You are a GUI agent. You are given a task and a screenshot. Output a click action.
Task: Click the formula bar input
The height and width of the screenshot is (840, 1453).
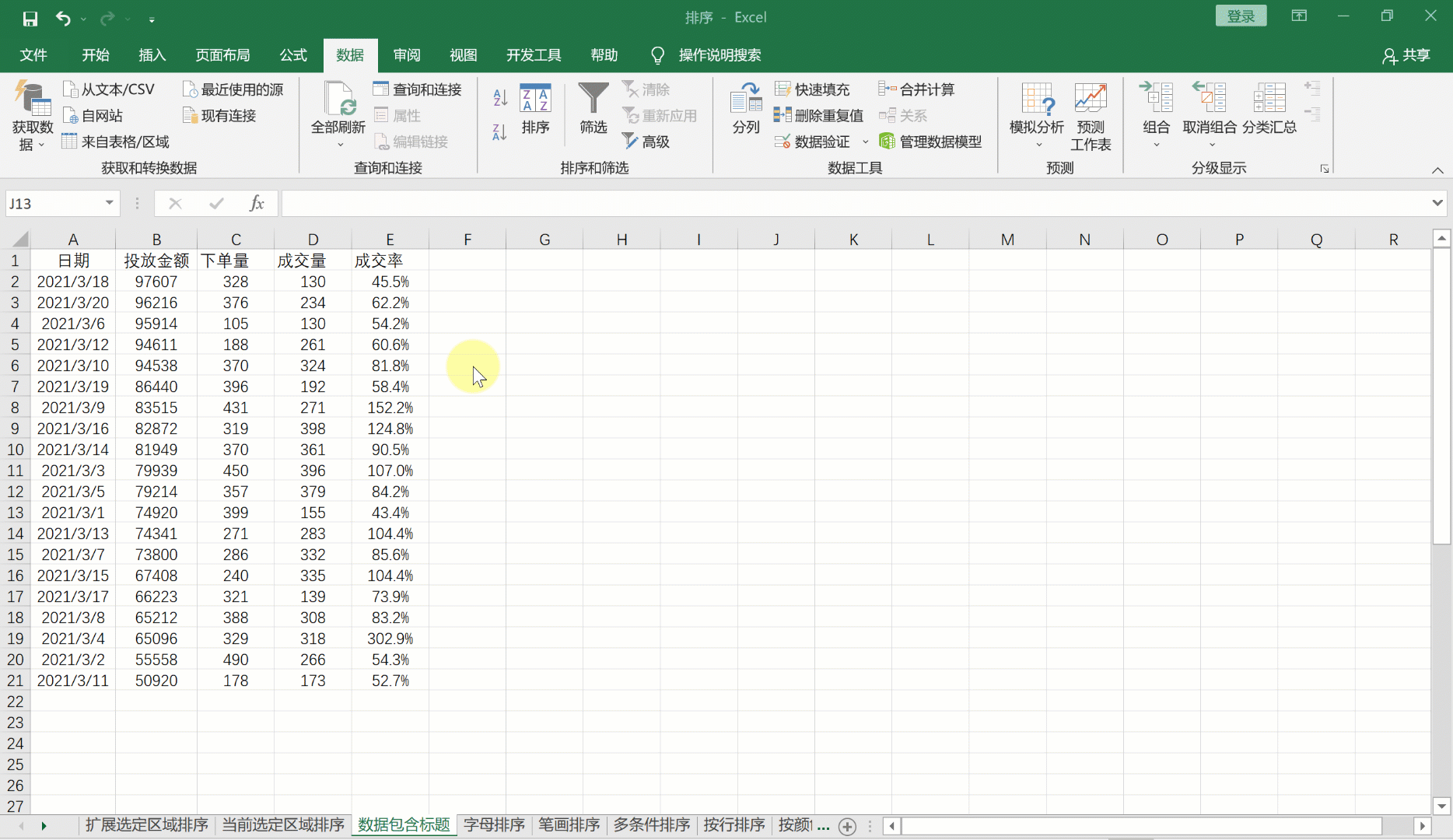point(854,204)
